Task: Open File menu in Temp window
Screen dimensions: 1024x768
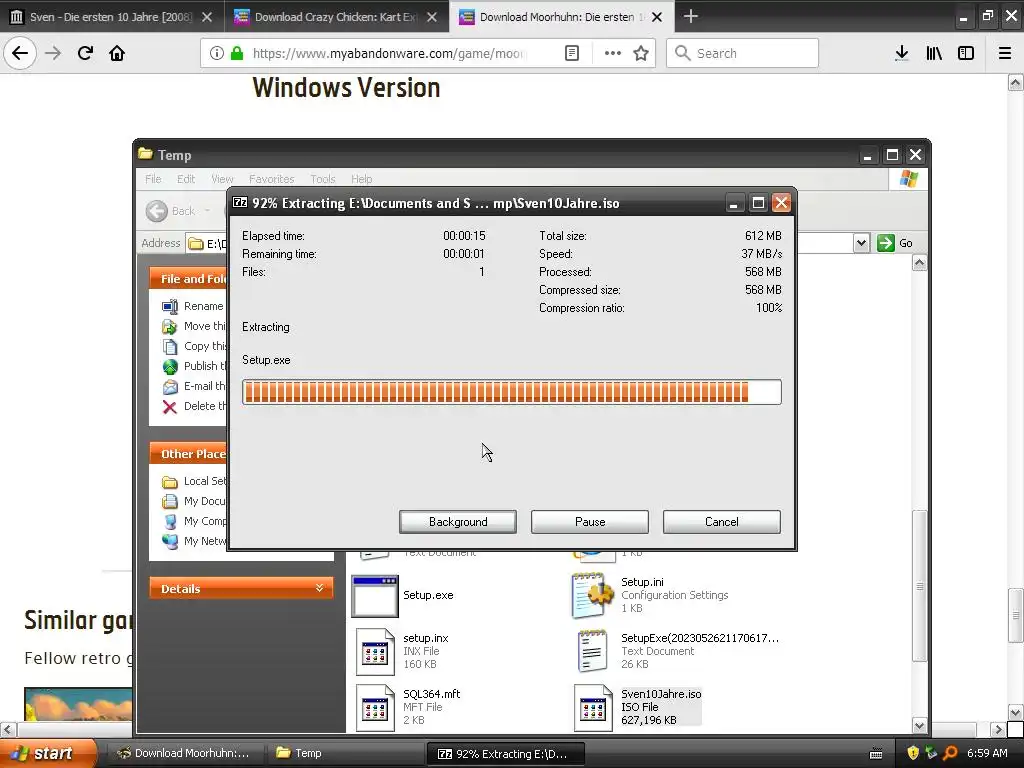Action: point(153,179)
